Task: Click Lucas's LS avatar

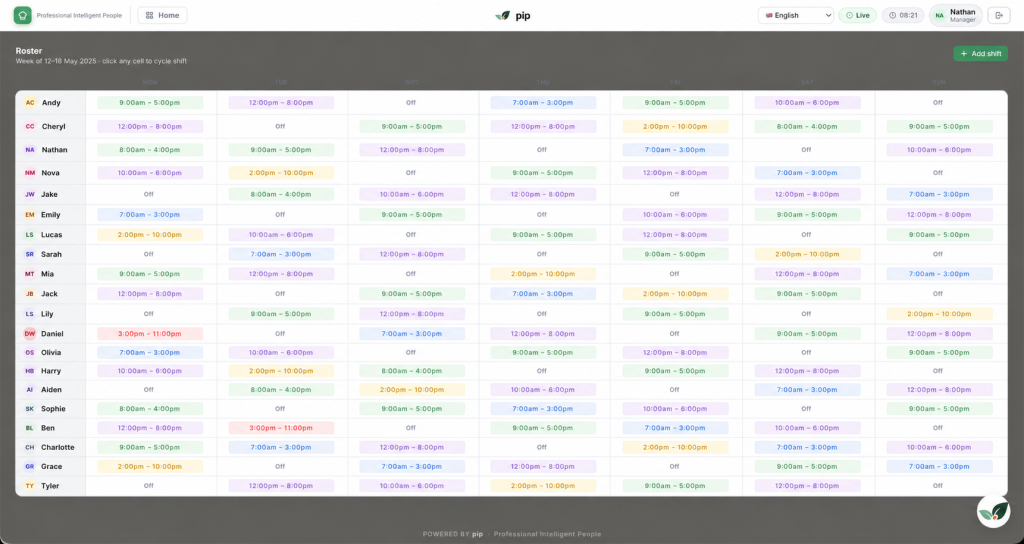Action: (30, 234)
